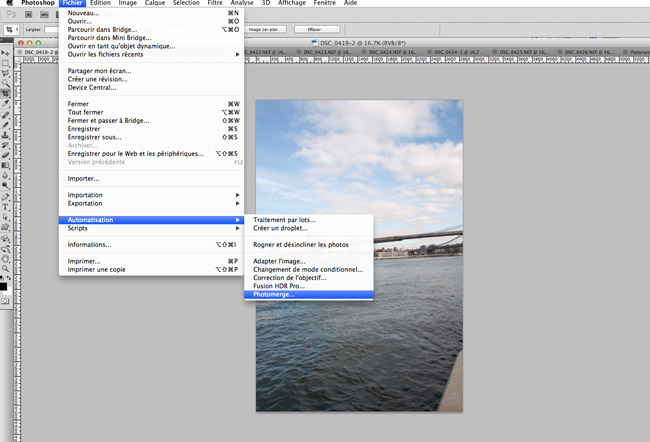This screenshot has height=442, width=650.
Task: Select the Zoom tool
Action: (x=5, y=269)
